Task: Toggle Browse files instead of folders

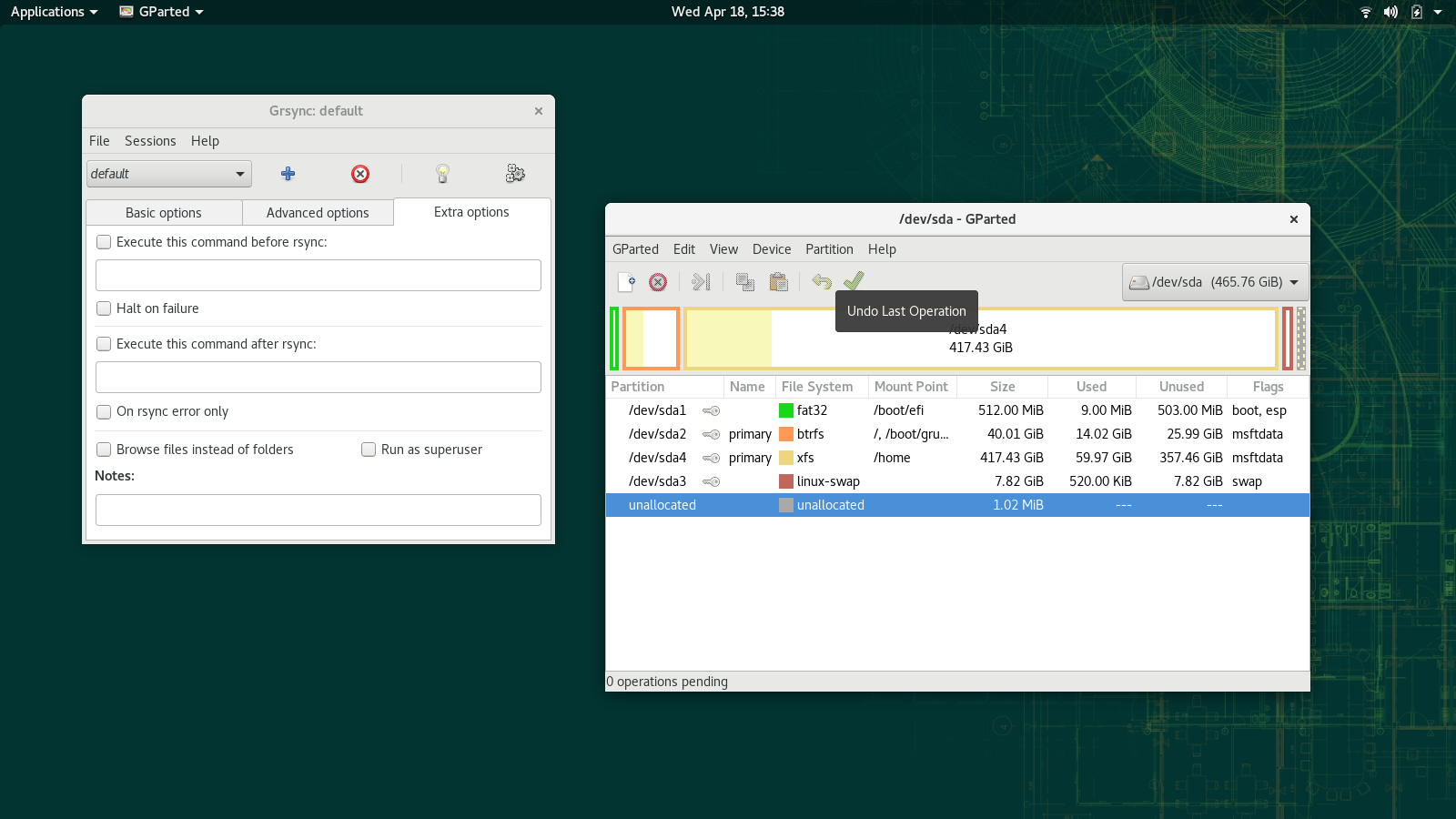Action: pos(104,450)
